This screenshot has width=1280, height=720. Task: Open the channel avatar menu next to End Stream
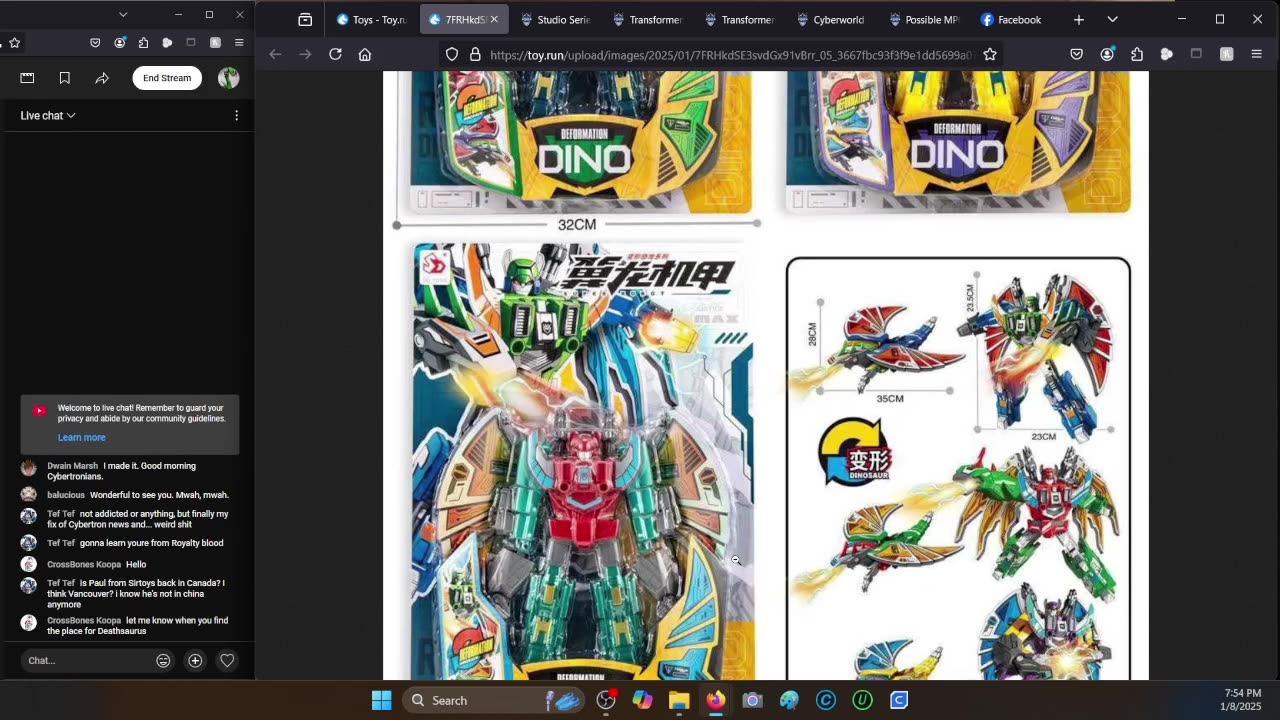[x=228, y=78]
